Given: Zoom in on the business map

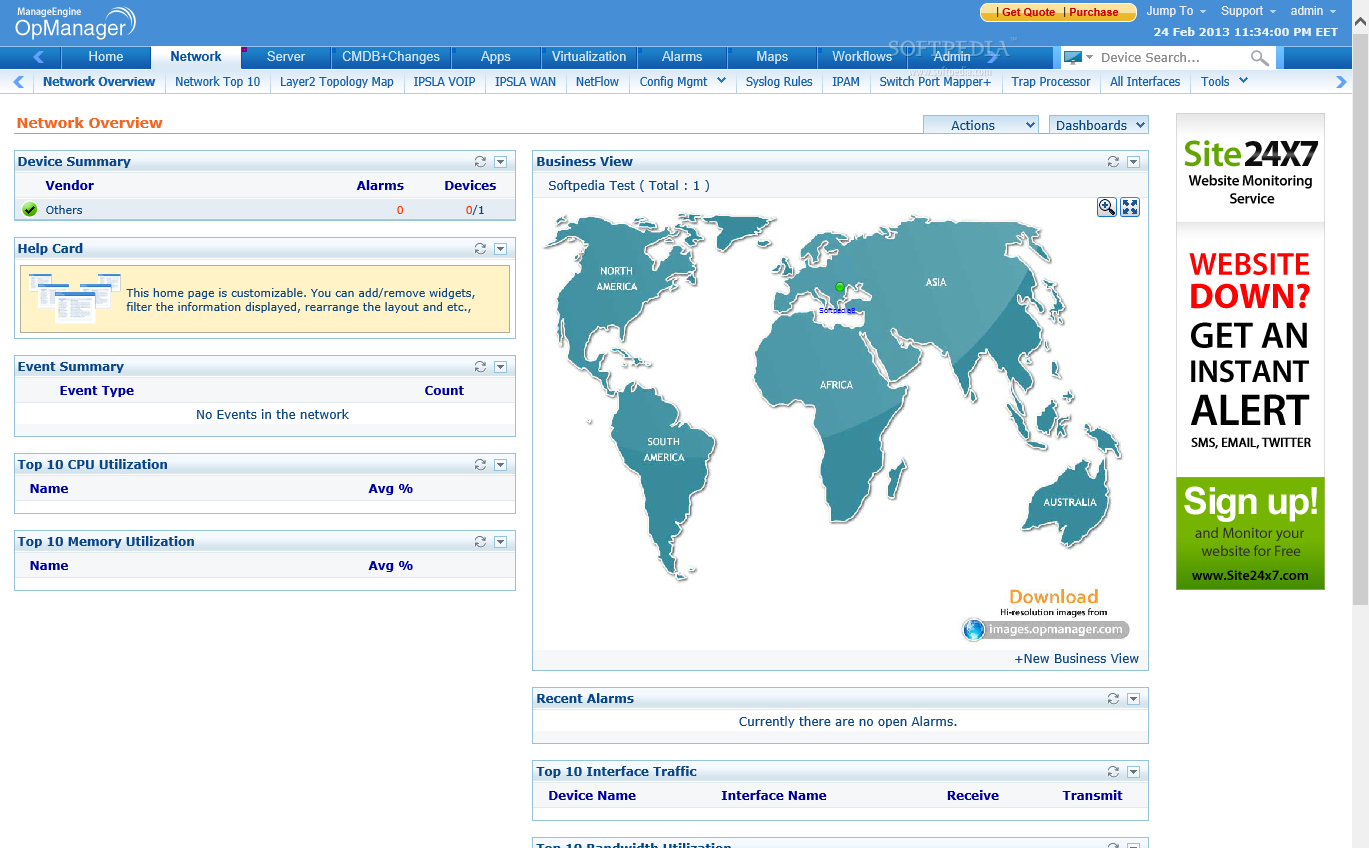Looking at the screenshot, I should (1107, 207).
